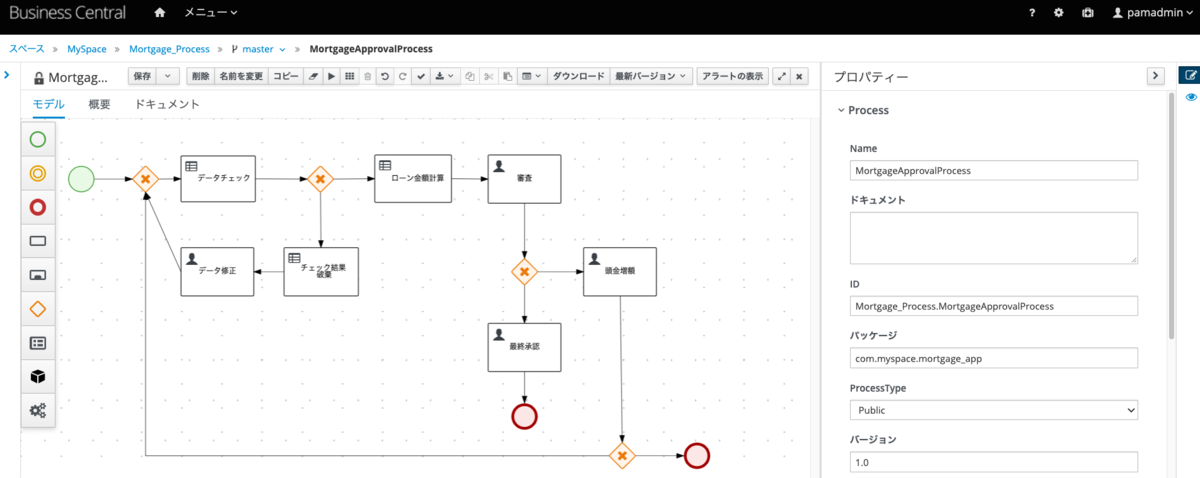
Task: Click the 名前を変更 rename button
Action: tap(241, 76)
